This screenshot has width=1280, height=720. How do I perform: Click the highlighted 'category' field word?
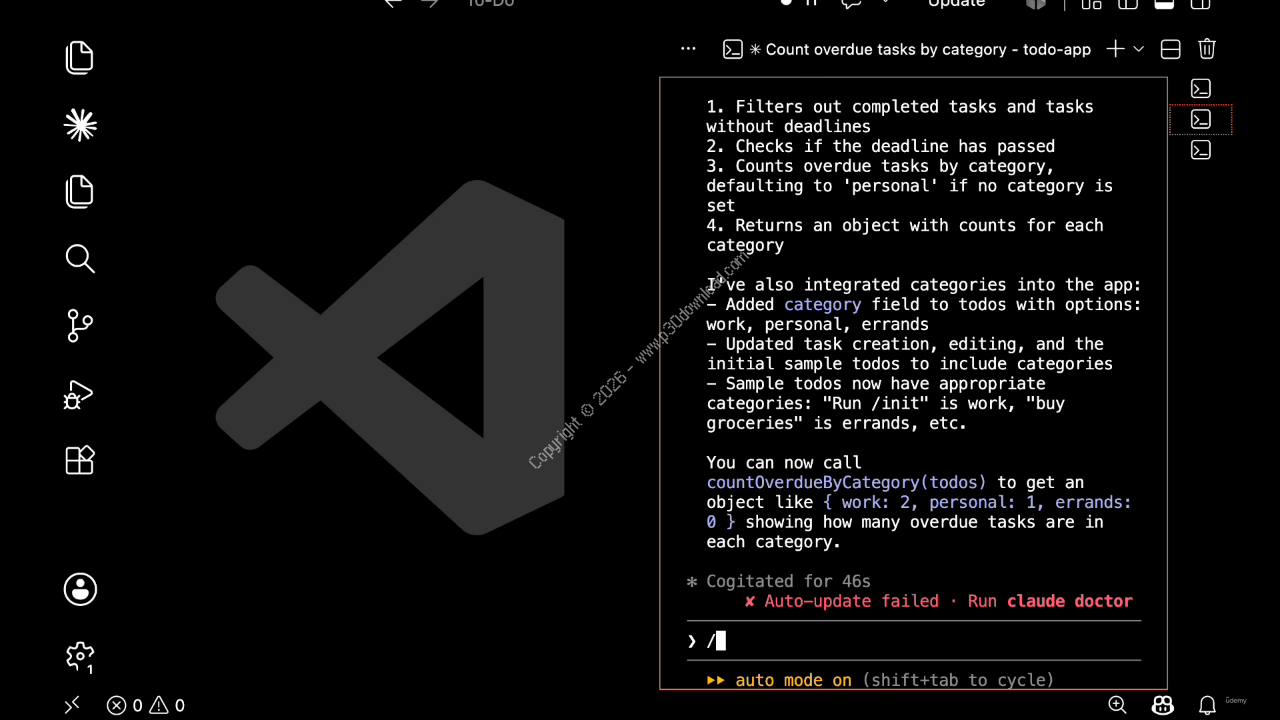(x=822, y=304)
